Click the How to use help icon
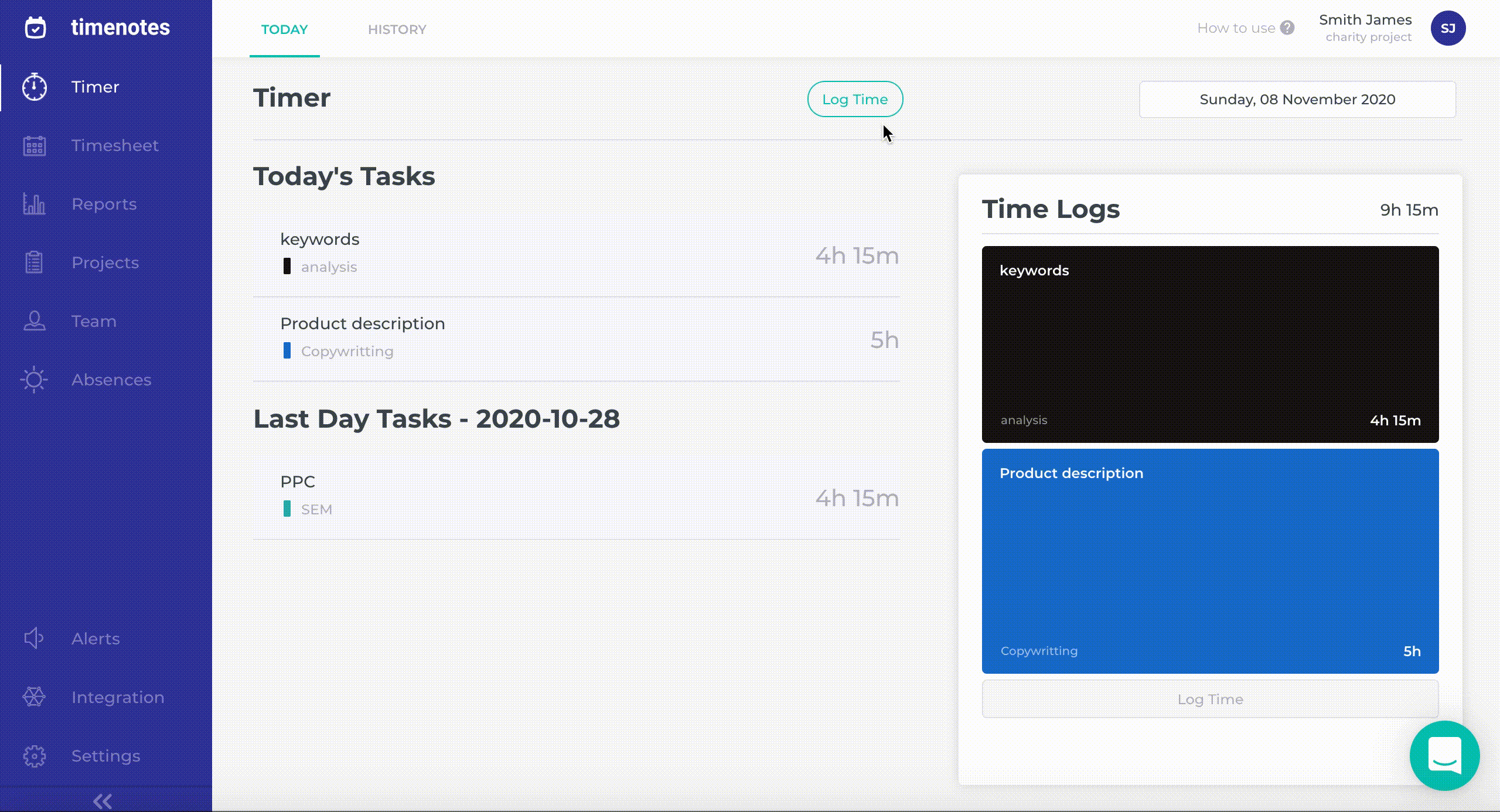The width and height of the screenshot is (1500, 812). [1287, 28]
